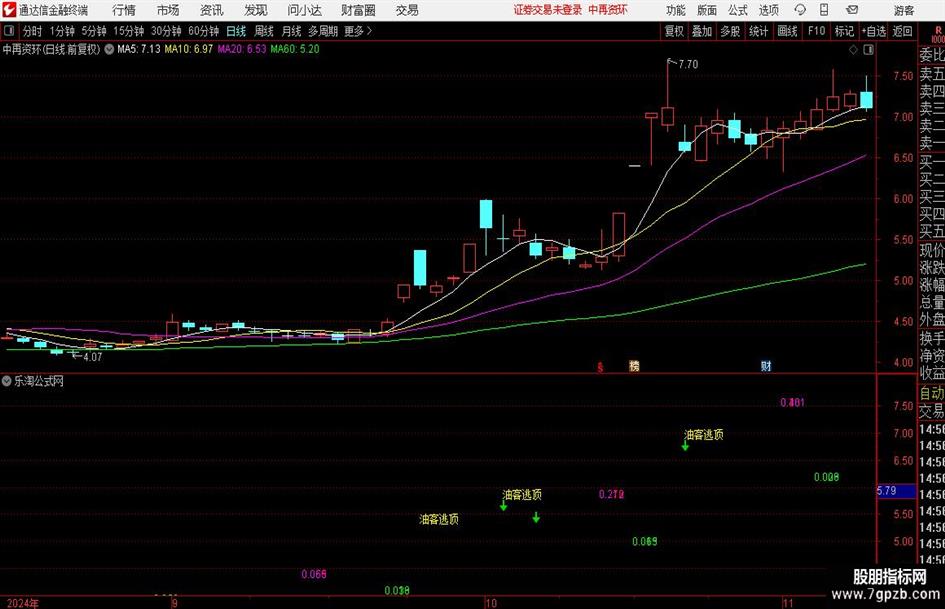Switch to the 月线 monthly tab

click(292, 31)
